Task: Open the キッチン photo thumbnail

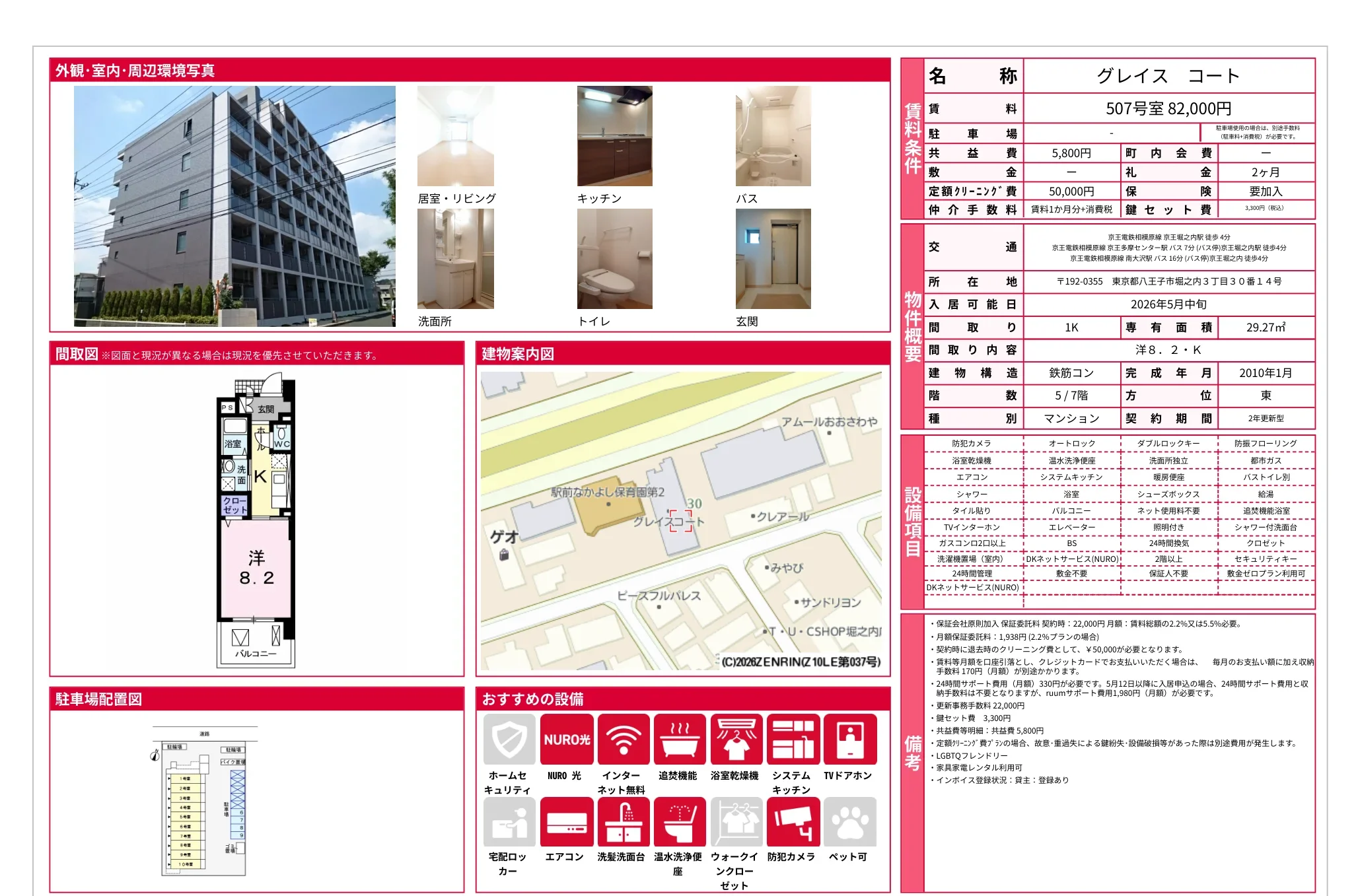Action: pyautogui.click(x=614, y=136)
